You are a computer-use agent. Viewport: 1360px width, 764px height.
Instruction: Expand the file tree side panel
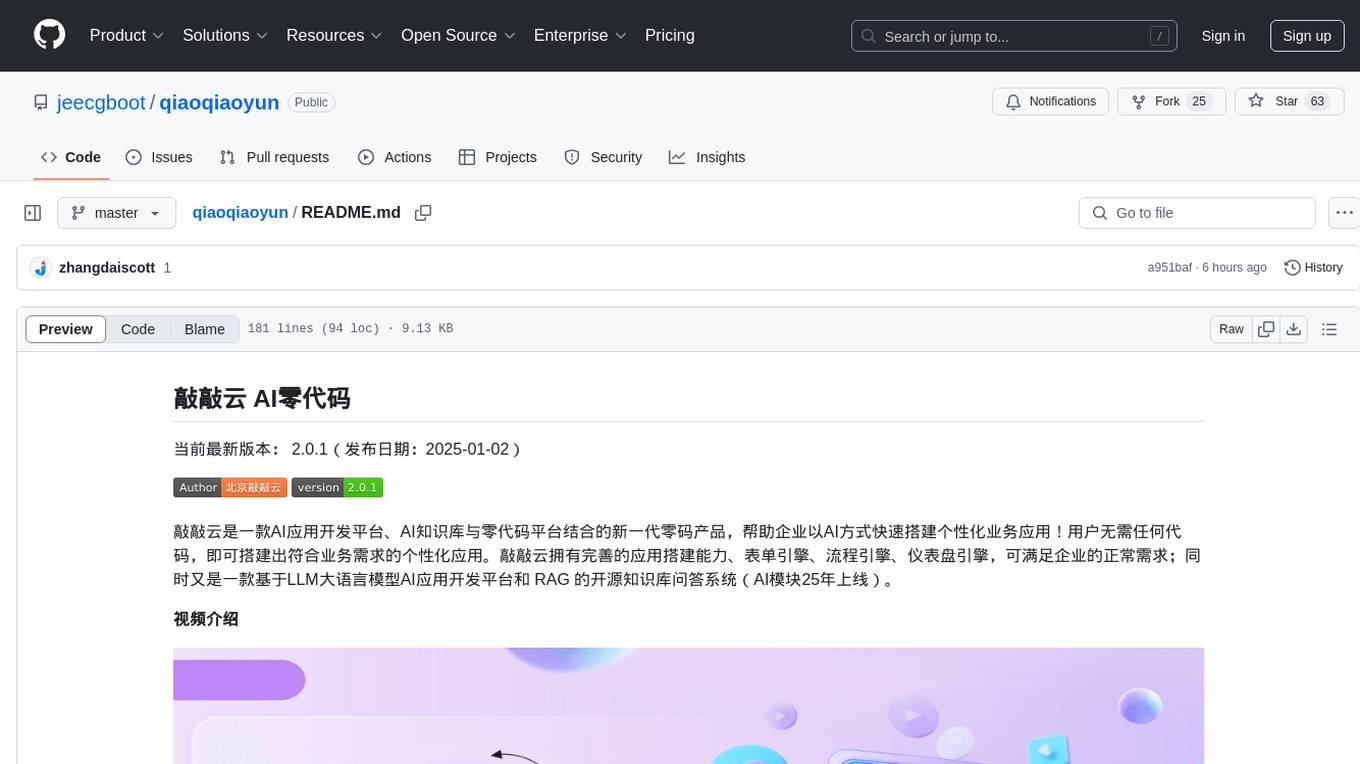click(x=32, y=213)
